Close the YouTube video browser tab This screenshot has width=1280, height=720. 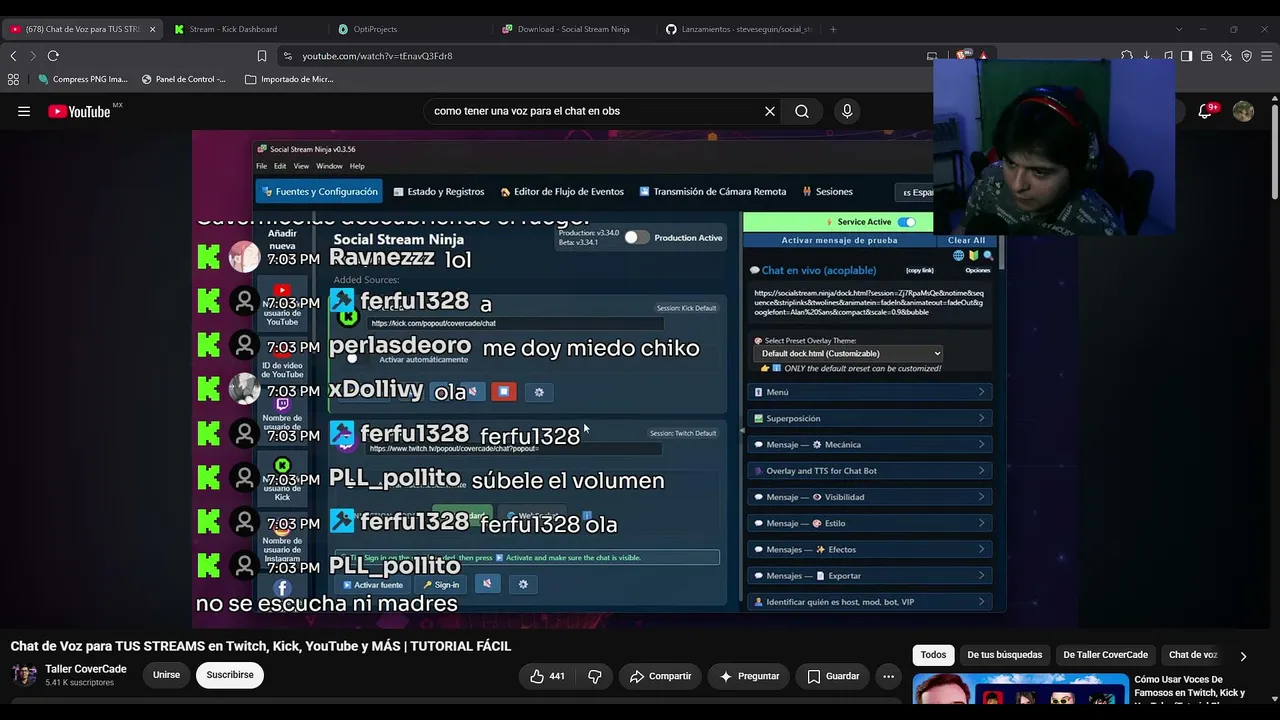click(152, 29)
